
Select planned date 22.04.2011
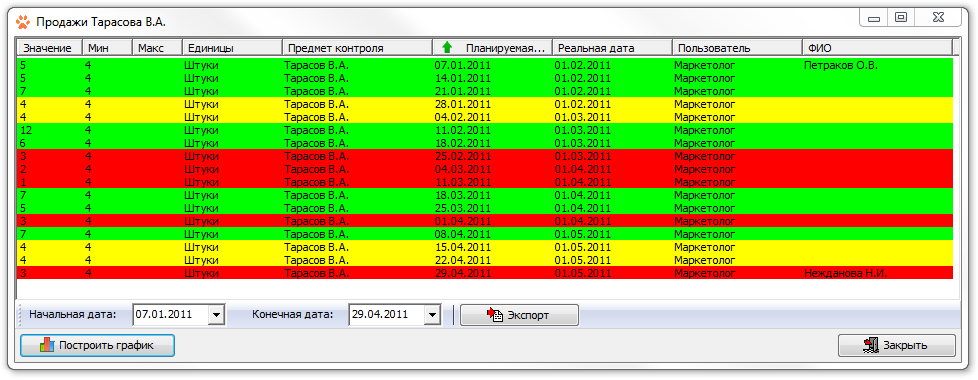(x=463, y=260)
